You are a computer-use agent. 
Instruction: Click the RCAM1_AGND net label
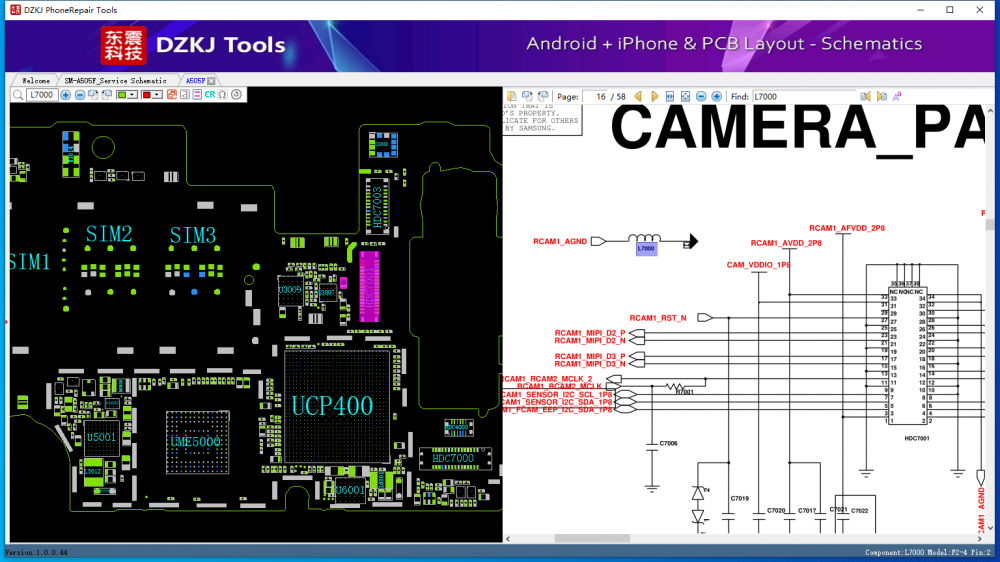(560, 241)
